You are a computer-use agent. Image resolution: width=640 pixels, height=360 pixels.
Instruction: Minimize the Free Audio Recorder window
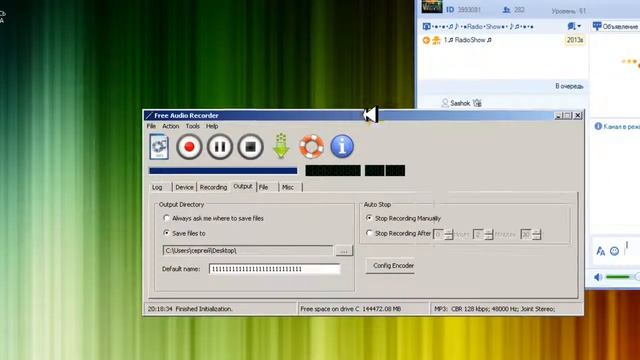tap(558, 116)
